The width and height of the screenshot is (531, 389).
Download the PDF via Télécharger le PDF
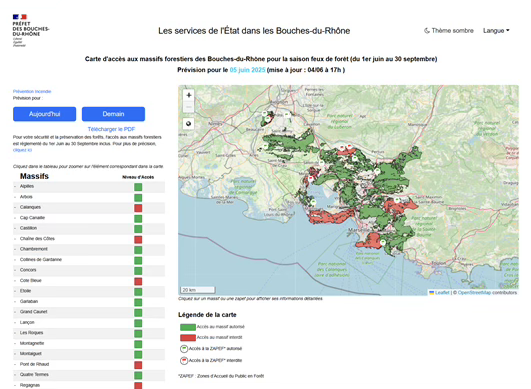pos(111,129)
